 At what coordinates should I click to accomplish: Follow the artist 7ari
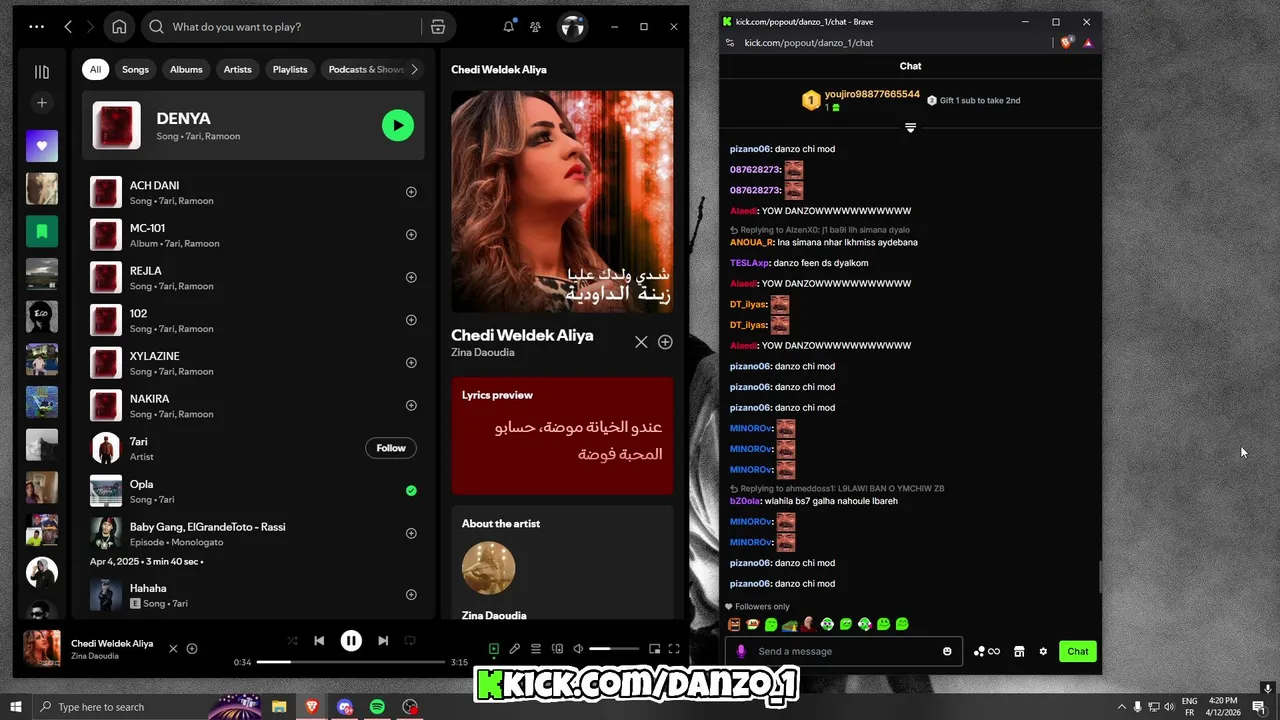pos(391,448)
